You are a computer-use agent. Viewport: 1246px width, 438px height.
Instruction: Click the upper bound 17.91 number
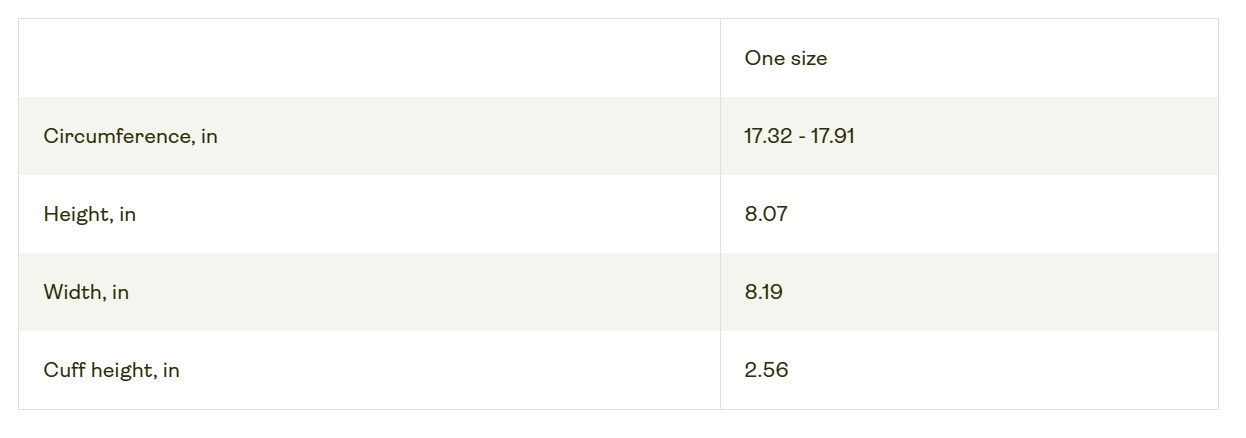[832, 136]
